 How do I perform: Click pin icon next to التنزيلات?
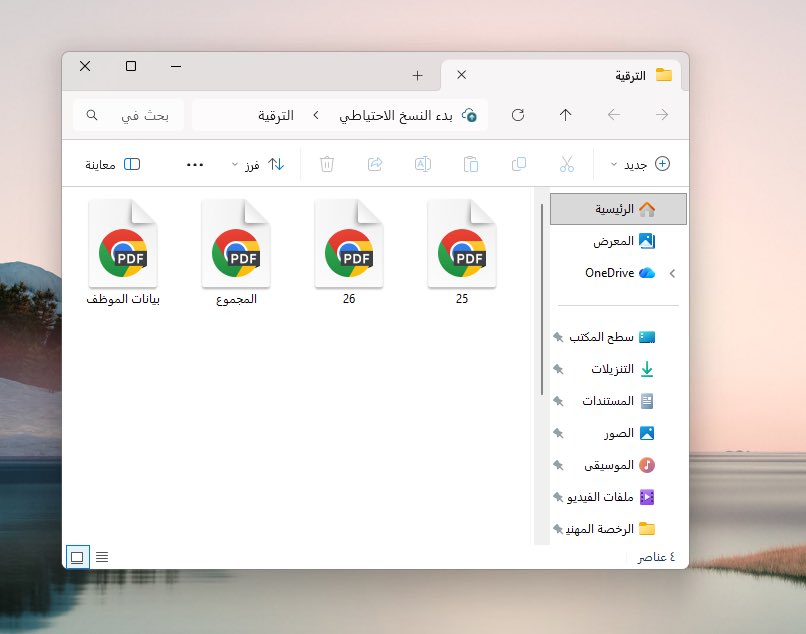[558, 369]
